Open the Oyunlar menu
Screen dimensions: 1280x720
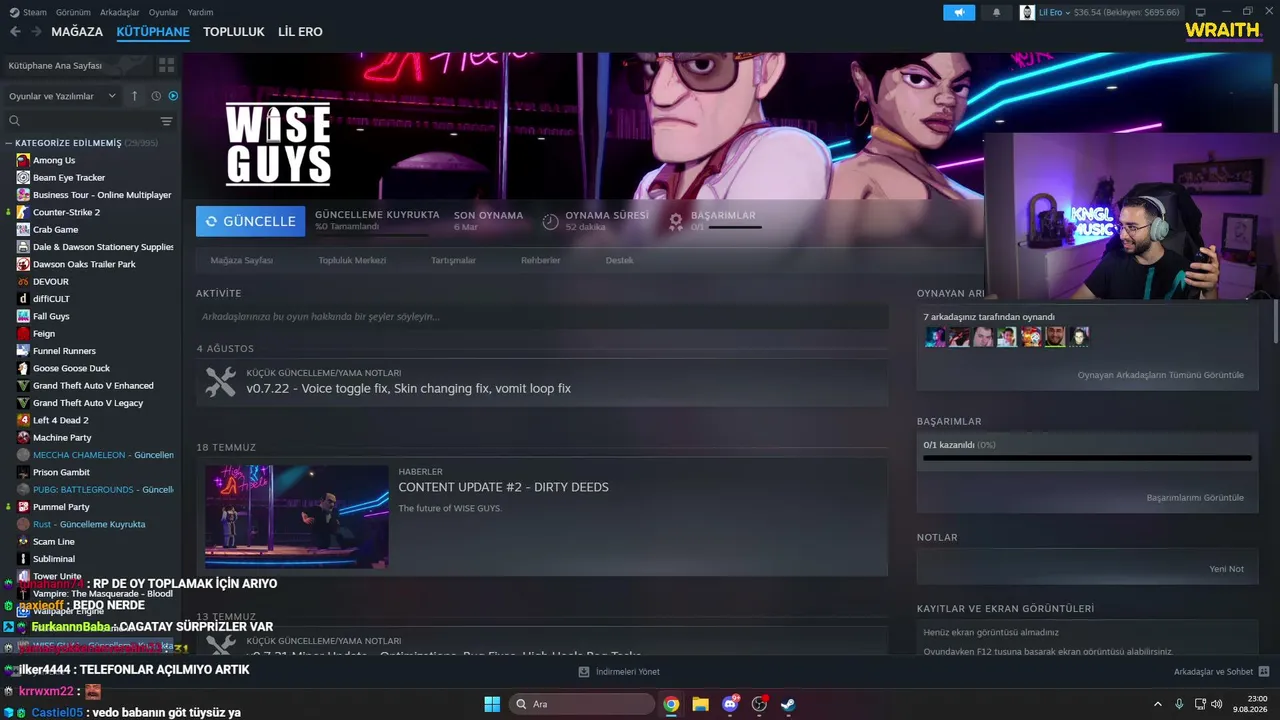(x=163, y=13)
